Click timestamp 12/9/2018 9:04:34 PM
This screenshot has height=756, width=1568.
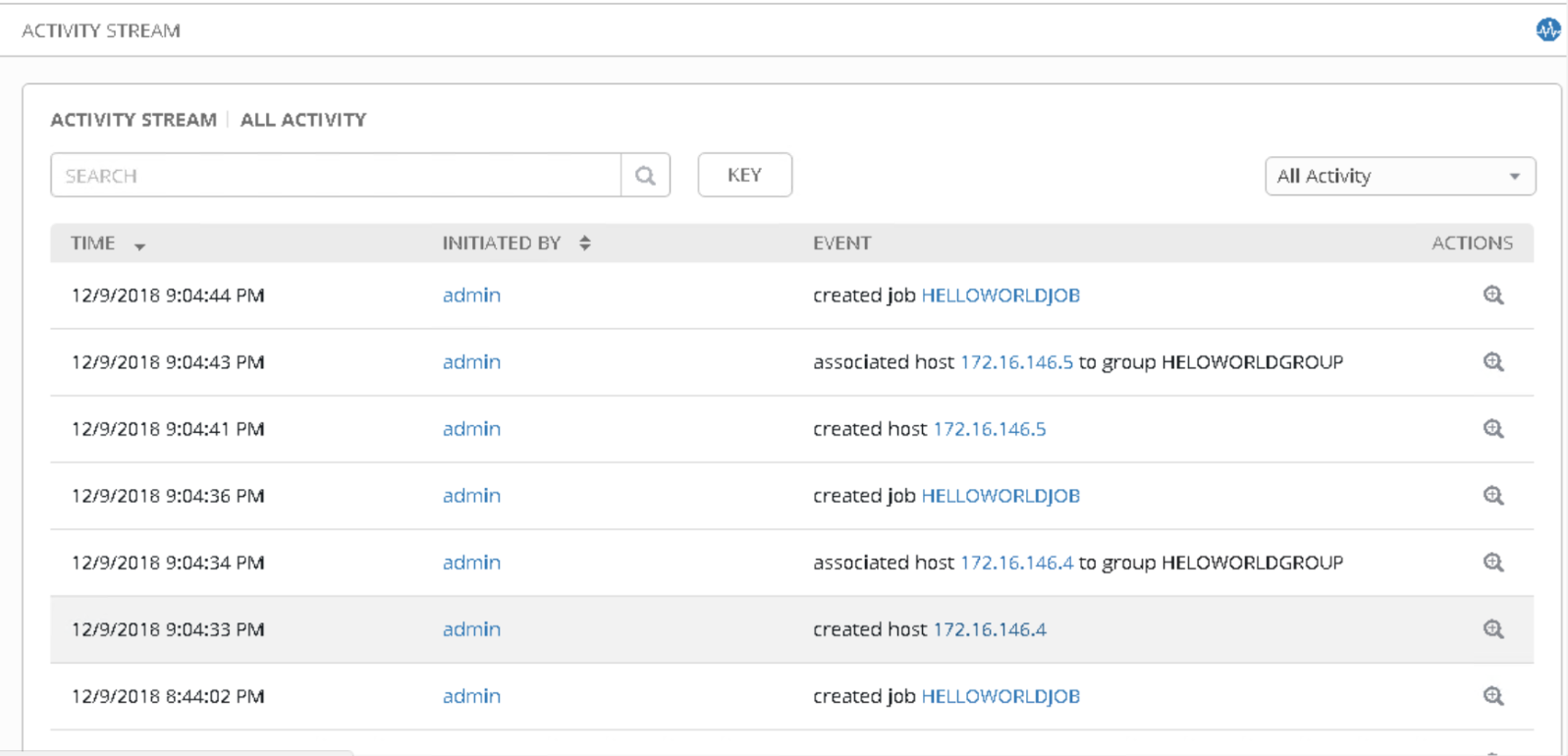tap(168, 563)
